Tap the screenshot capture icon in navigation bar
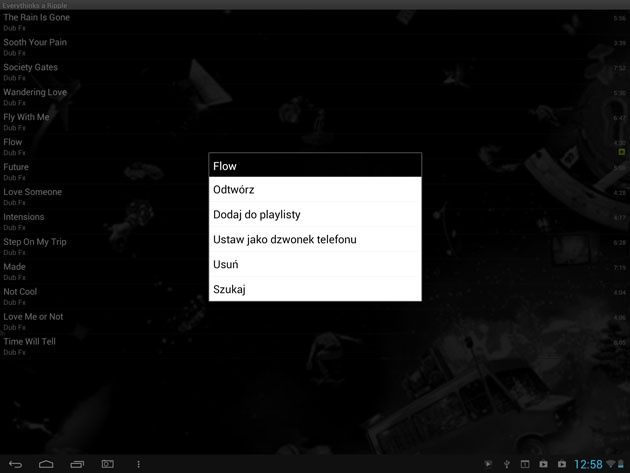 [x=108, y=465]
